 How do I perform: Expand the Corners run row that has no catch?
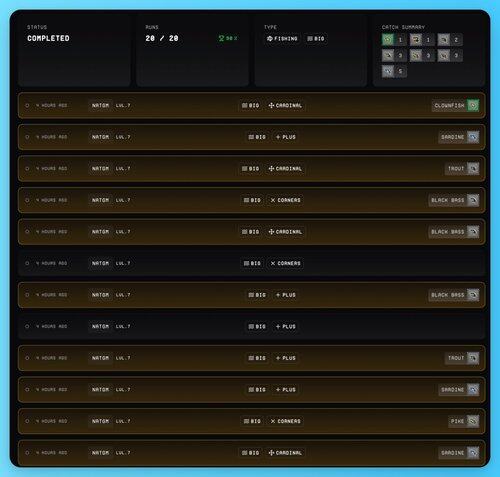click(x=252, y=263)
